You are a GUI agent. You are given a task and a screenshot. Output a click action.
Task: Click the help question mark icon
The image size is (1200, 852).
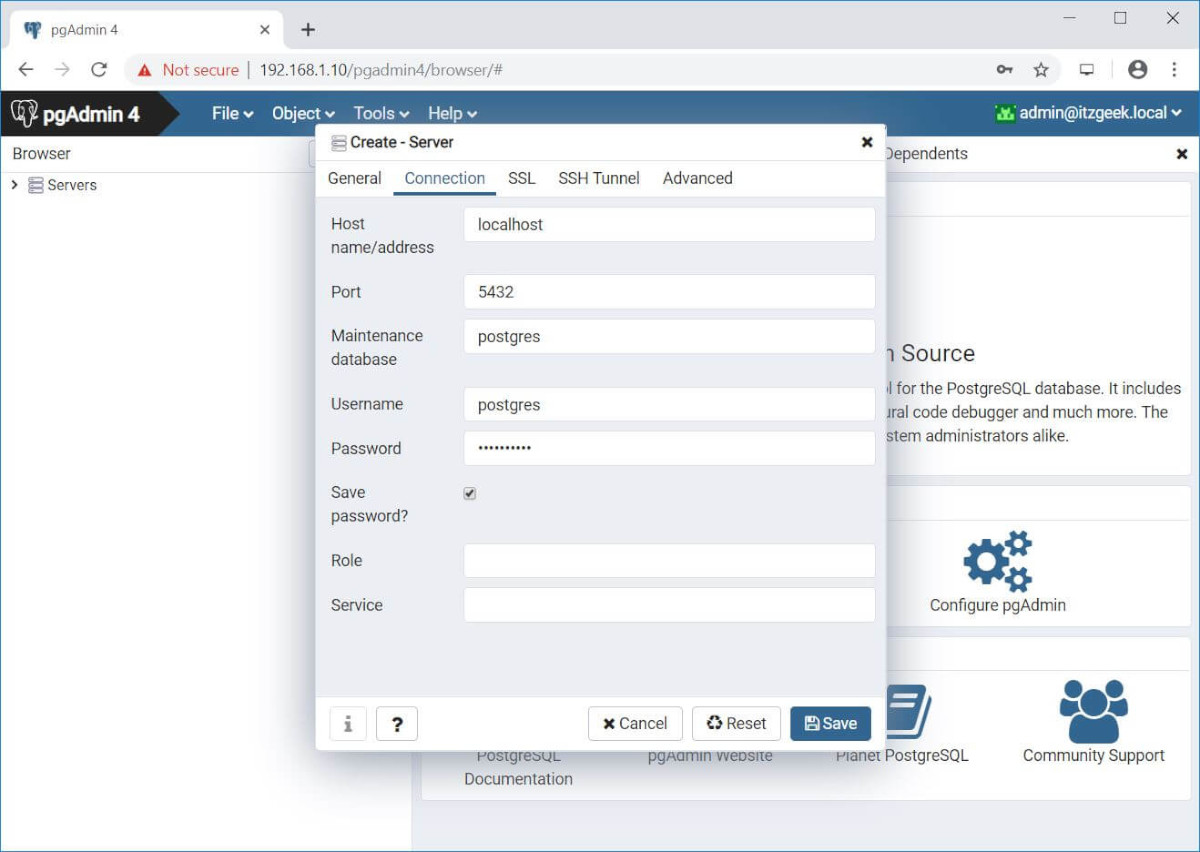pos(397,723)
